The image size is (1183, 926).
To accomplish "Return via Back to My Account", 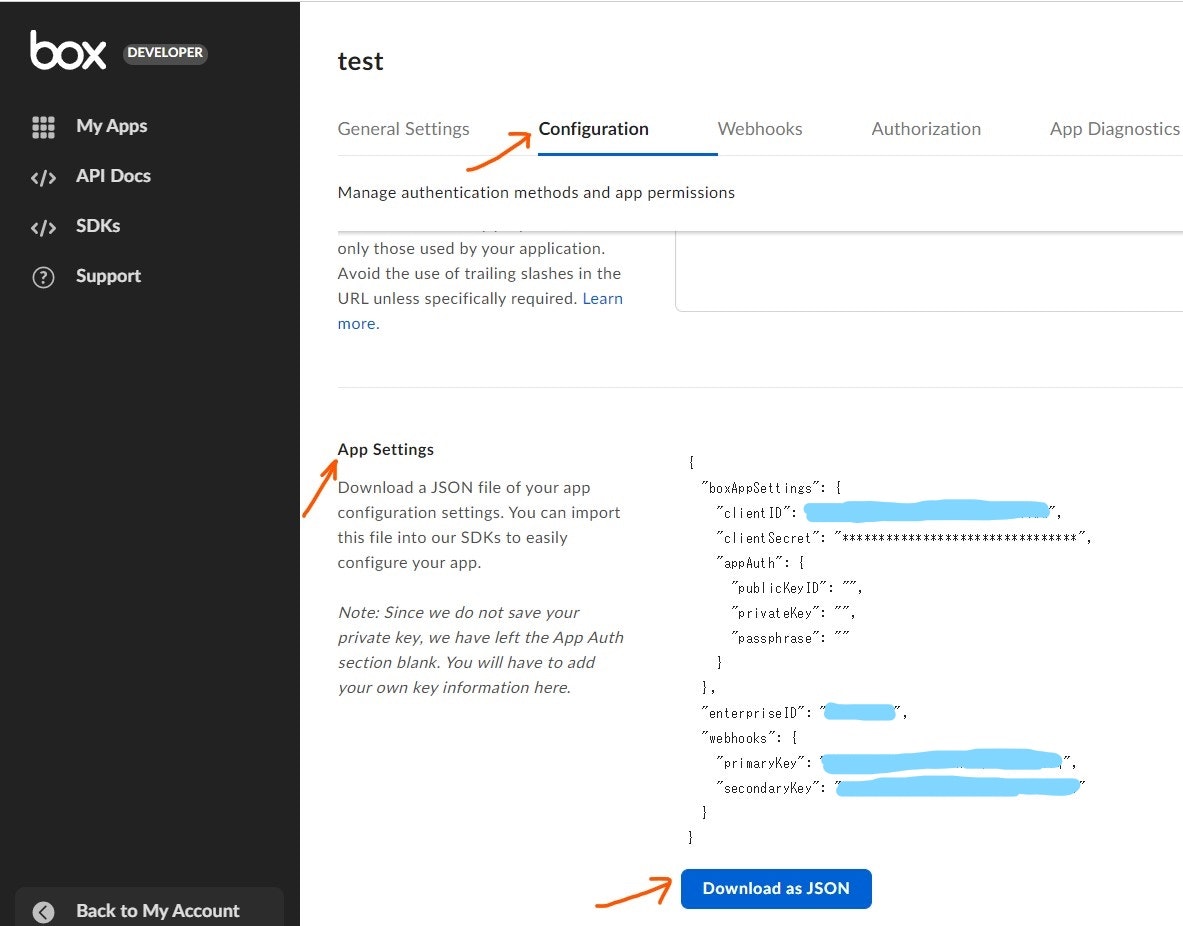I will (x=158, y=911).
